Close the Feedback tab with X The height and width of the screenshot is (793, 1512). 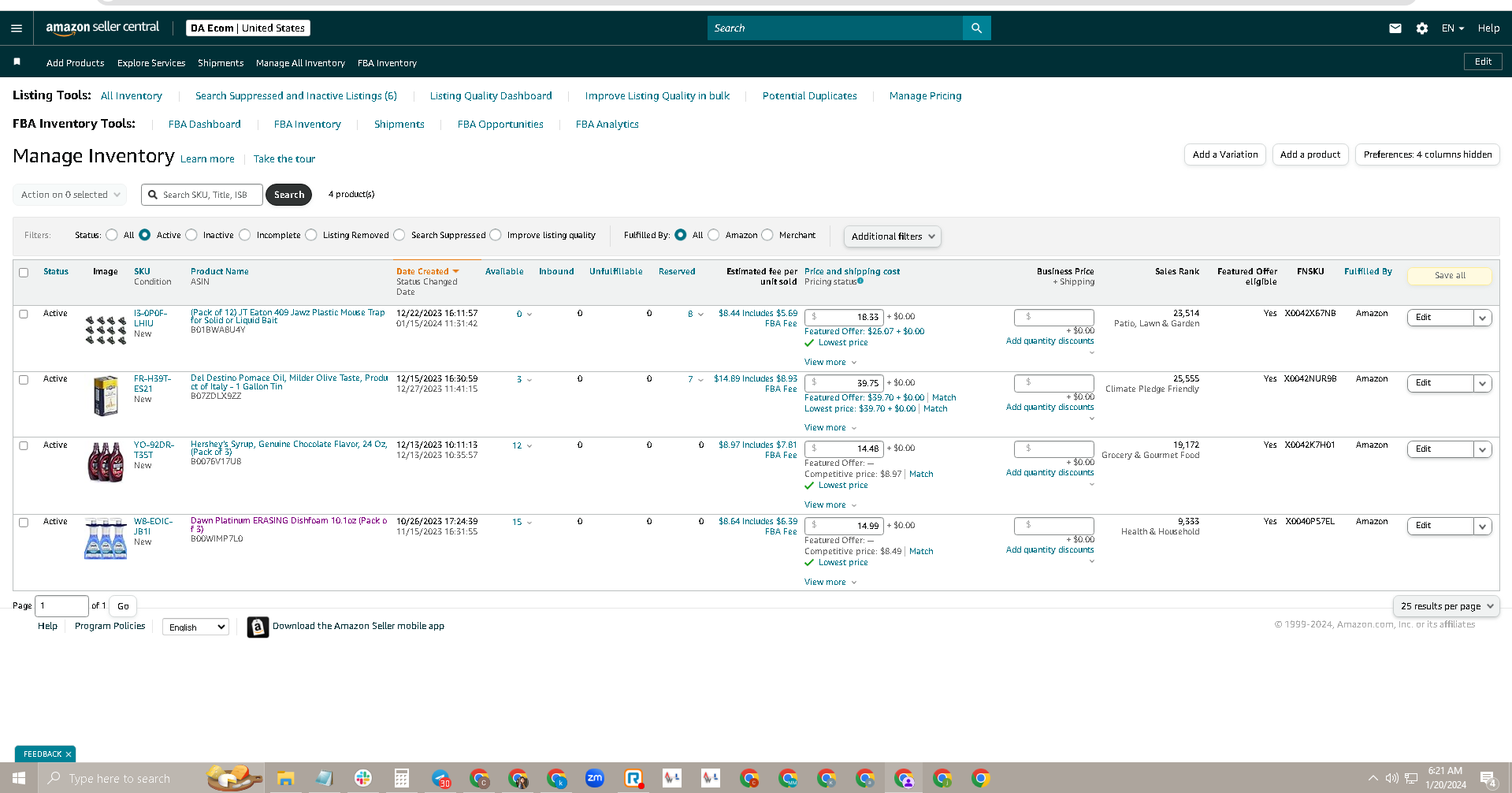point(69,754)
